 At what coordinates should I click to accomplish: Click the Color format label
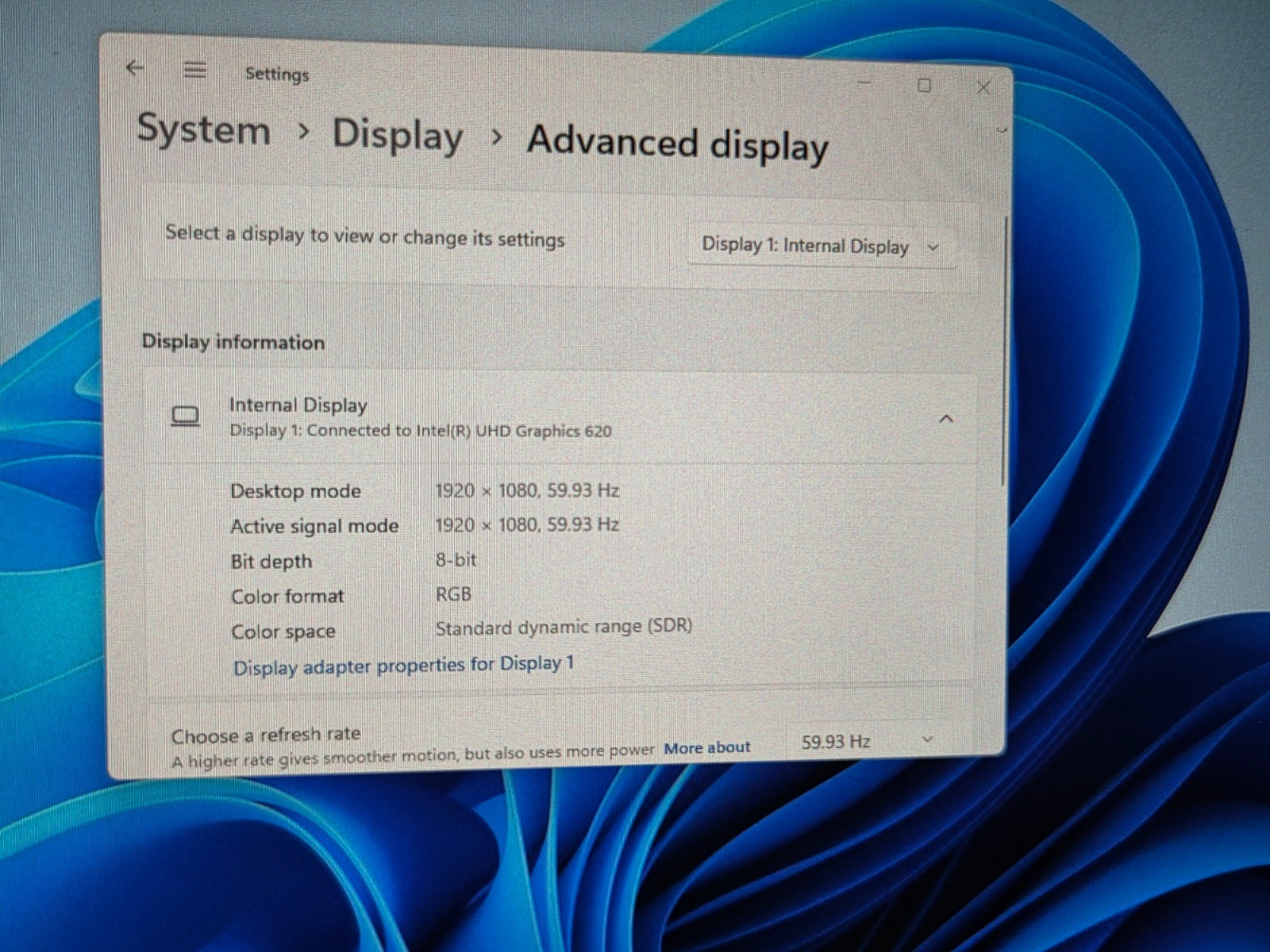coord(287,597)
